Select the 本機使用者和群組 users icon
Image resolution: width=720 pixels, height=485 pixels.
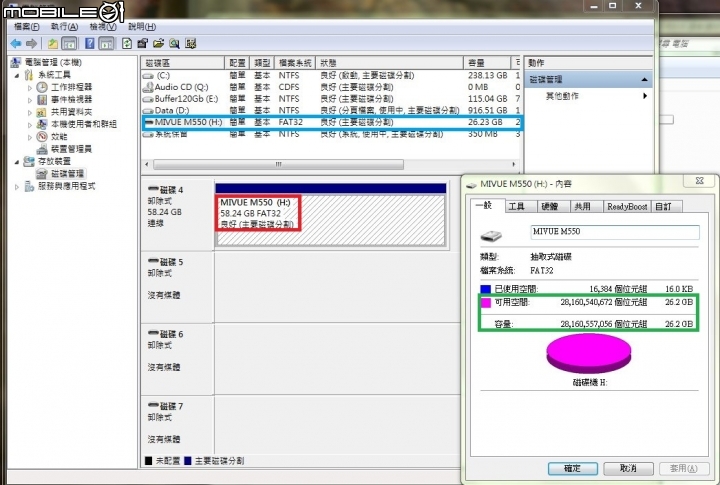(42, 124)
